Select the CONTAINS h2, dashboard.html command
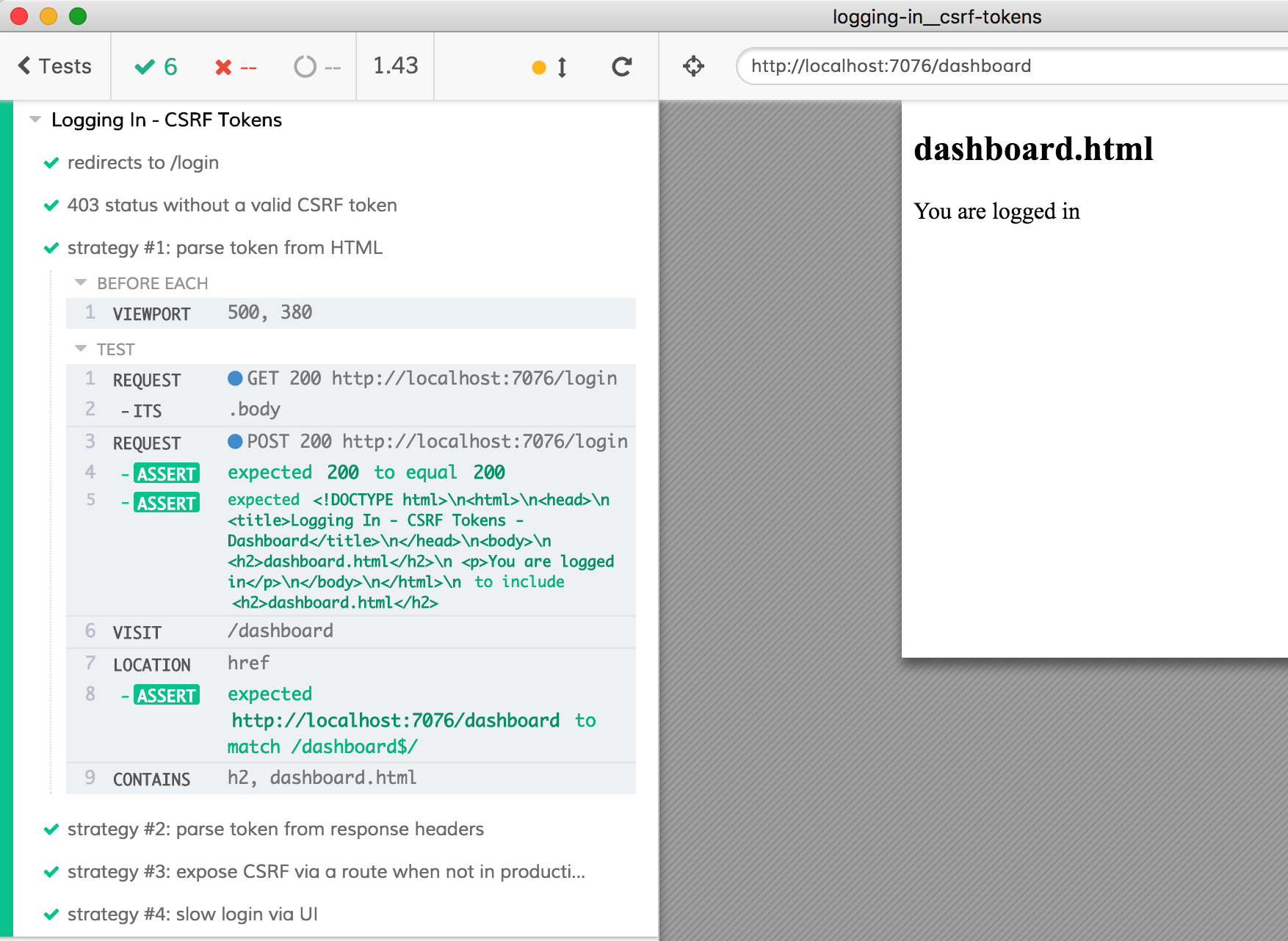1288x941 pixels. click(x=351, y=779)
